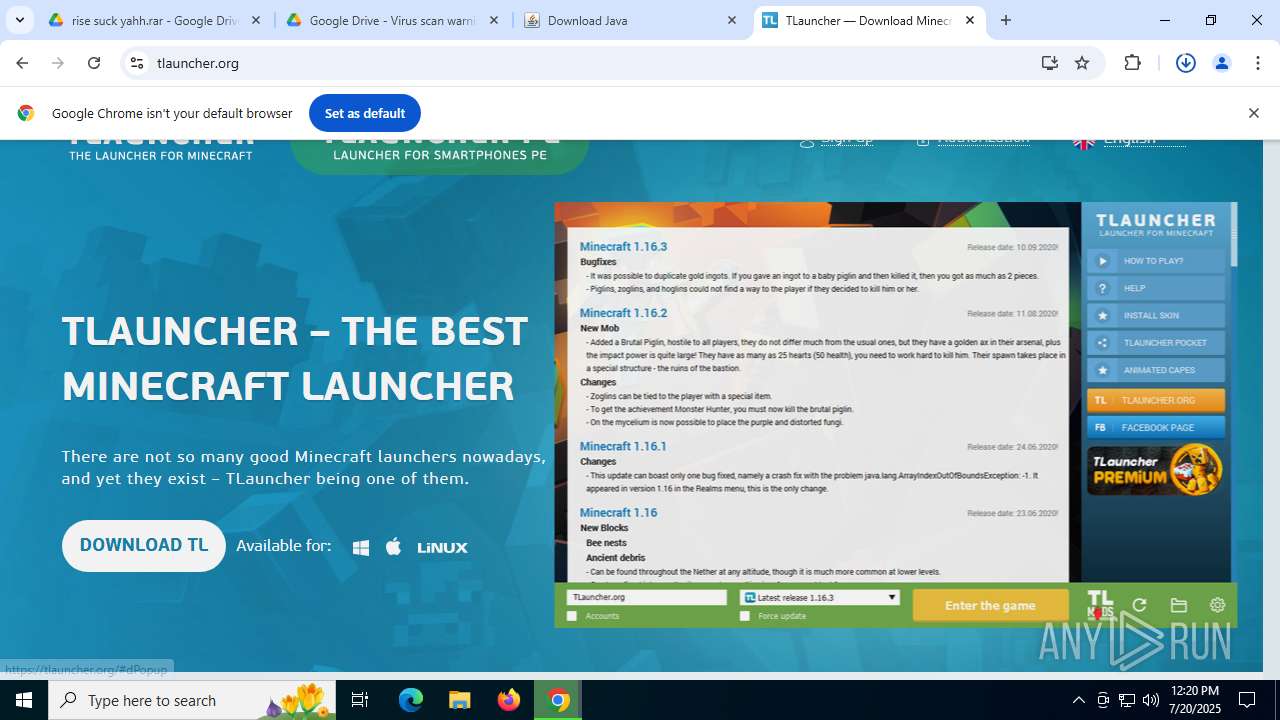Switch to the rise suck yahh.rar Google Drive tab
Image resolution: width=1280 pixels, height=720 pixels.
pos(155,20)
